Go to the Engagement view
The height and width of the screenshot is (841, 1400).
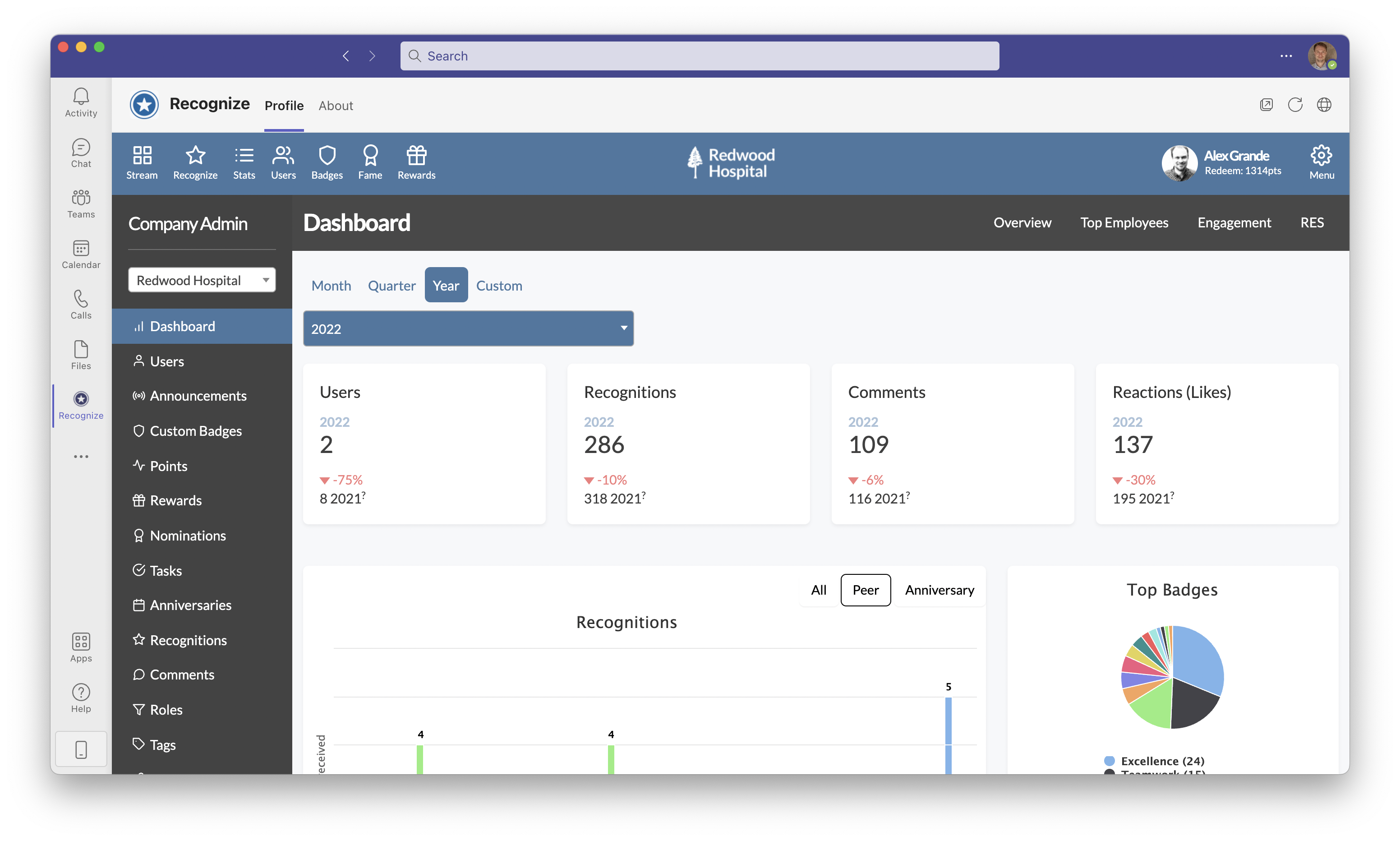[1234, 222]
